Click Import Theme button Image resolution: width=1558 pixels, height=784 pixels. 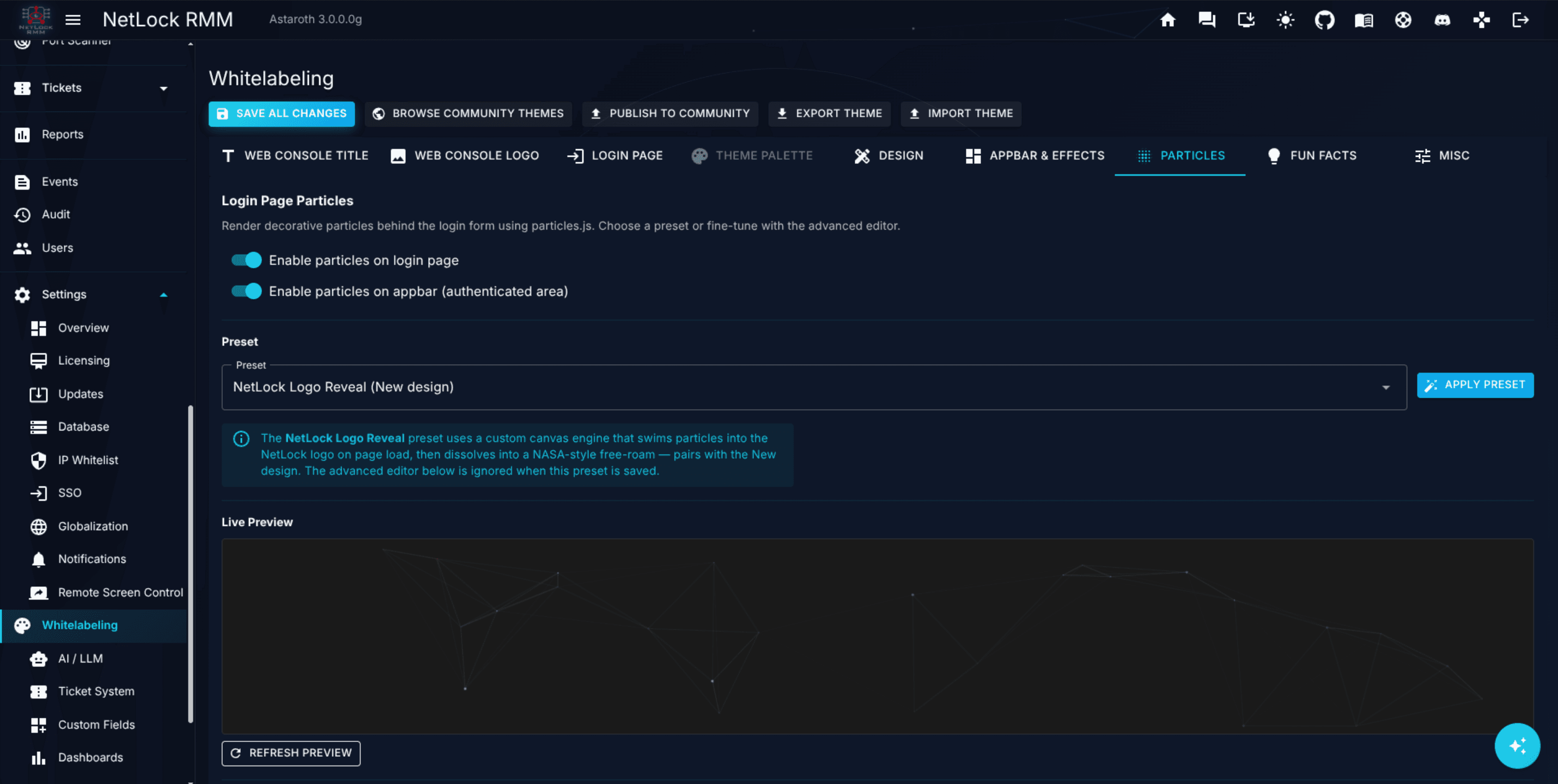[x=961, y=114]
